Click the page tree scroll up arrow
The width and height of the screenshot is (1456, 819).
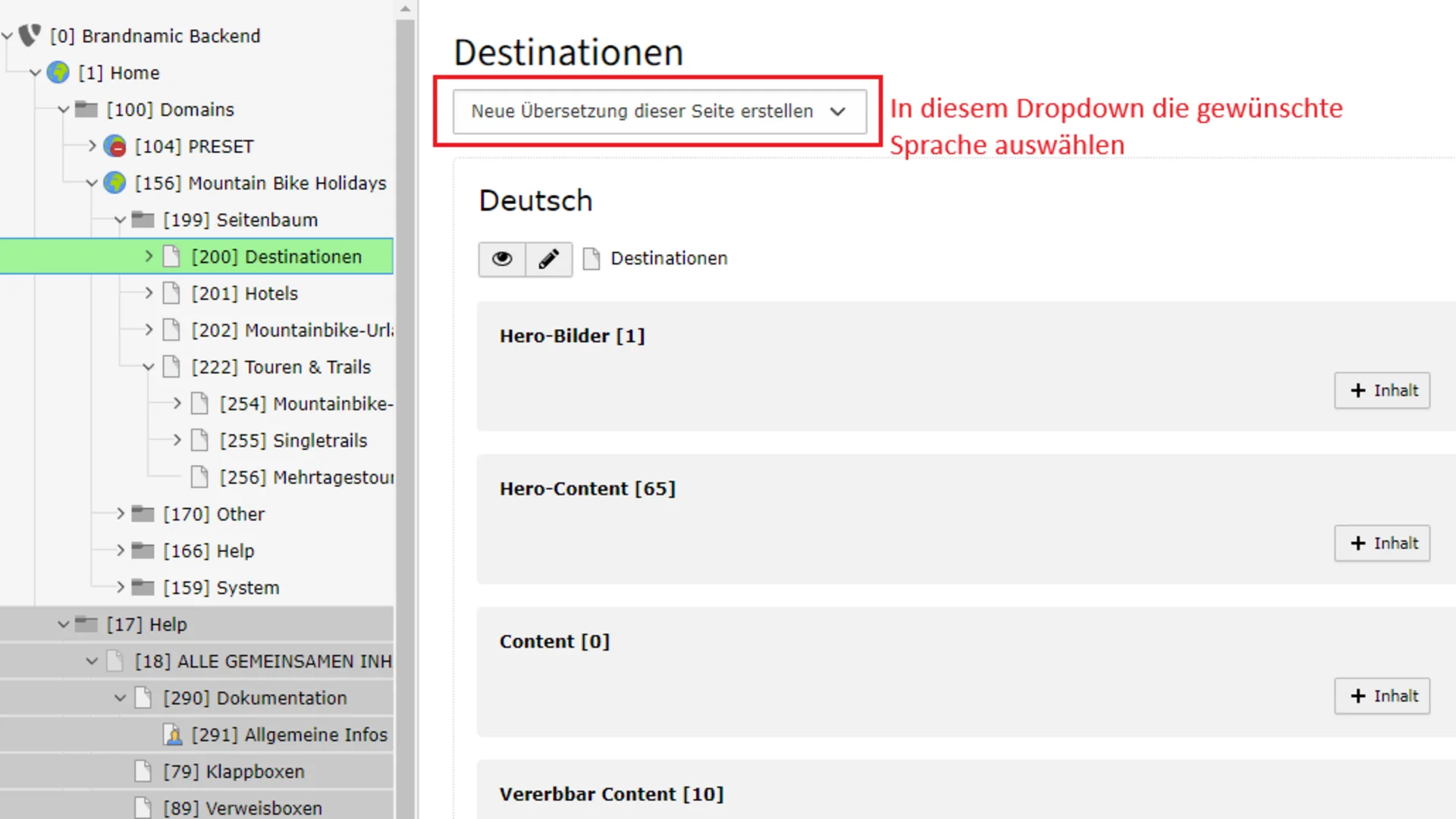[405, 9]
